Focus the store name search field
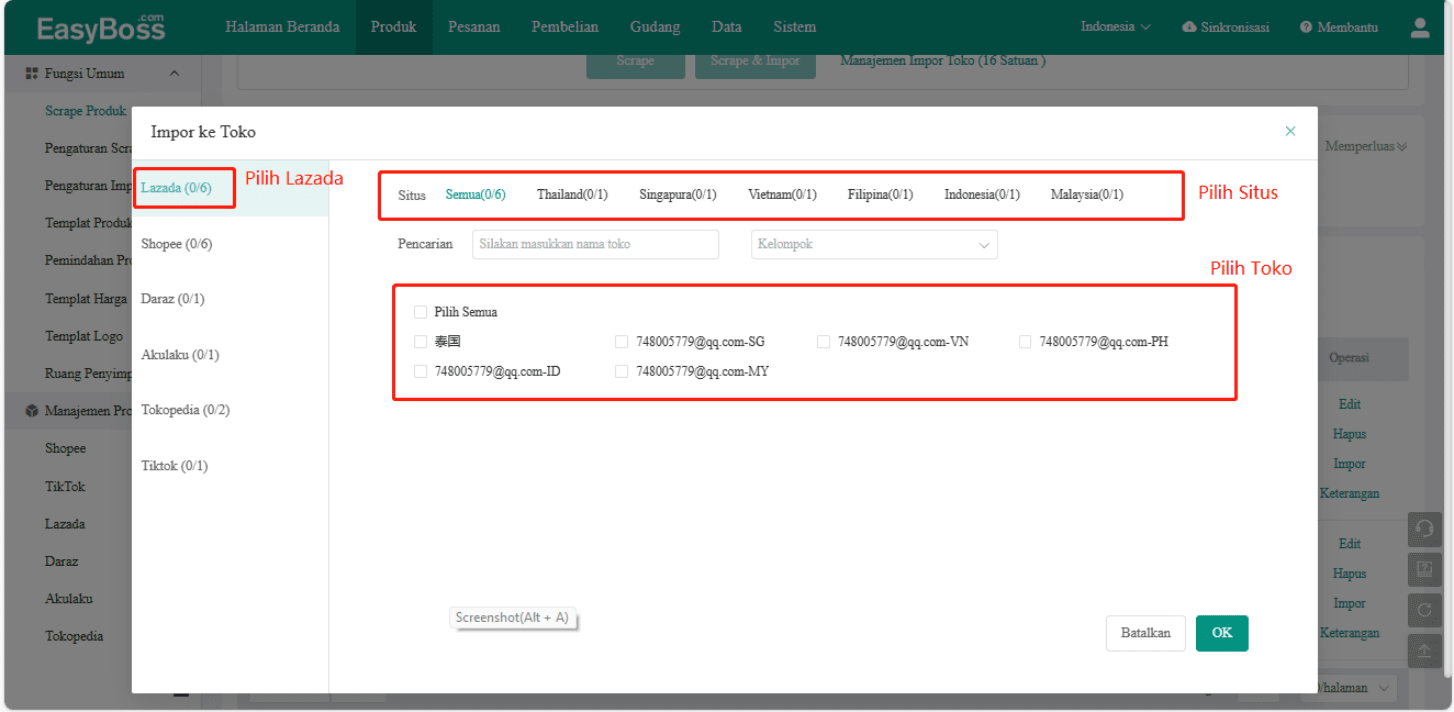1454x712 pixels. [595, 245]
